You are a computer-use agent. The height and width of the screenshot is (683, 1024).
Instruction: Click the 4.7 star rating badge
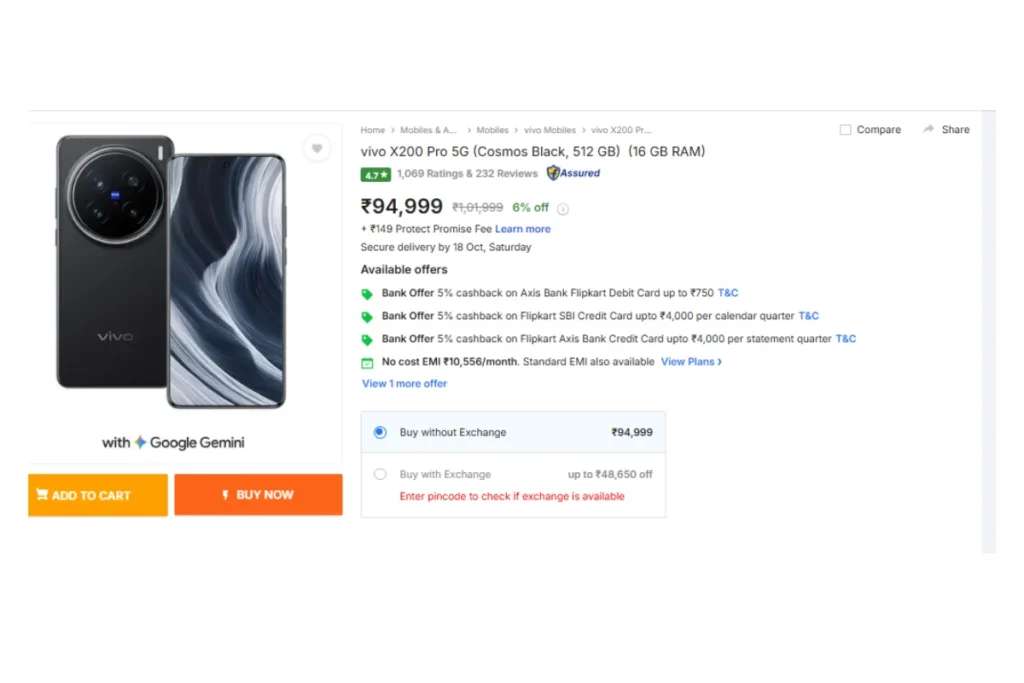[x=376, y=174]
